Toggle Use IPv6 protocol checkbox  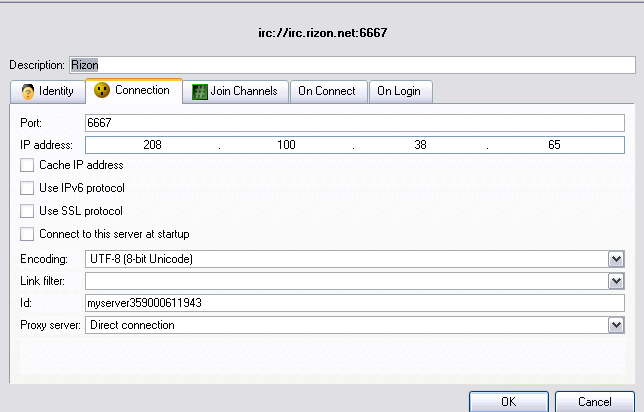pyautogui.click(x=27, y=188)
